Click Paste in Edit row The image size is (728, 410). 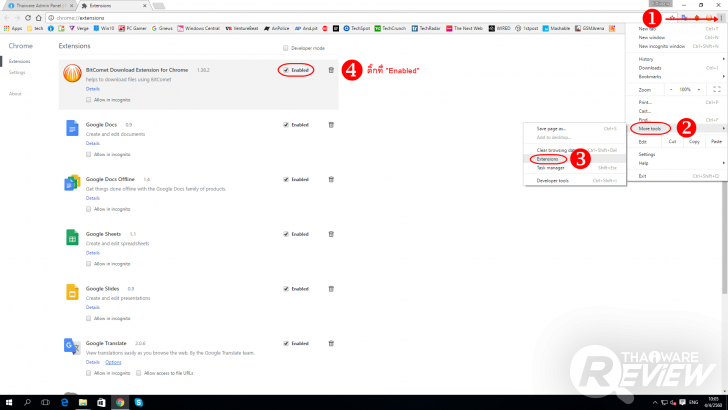pyautogui.click(x=716, y=142)
